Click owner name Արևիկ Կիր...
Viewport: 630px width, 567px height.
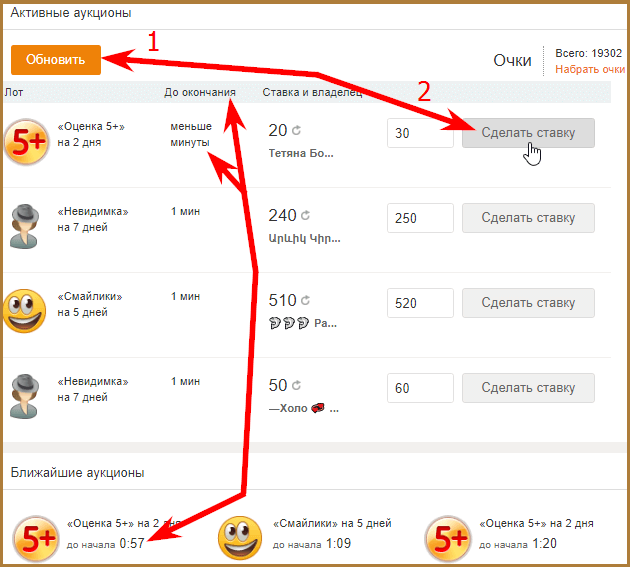305,238
